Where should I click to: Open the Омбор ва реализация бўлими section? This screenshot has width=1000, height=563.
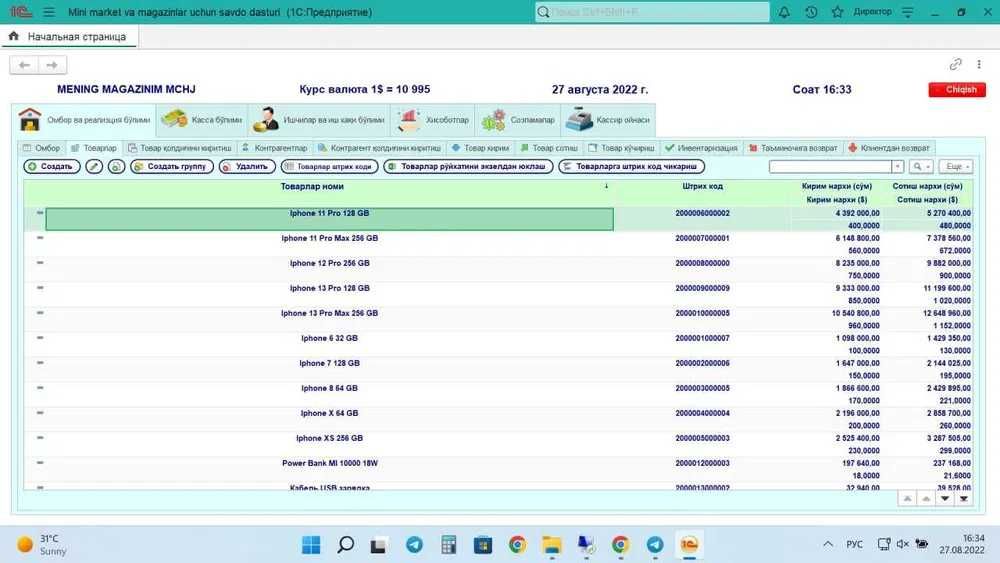tap(84, 120)
